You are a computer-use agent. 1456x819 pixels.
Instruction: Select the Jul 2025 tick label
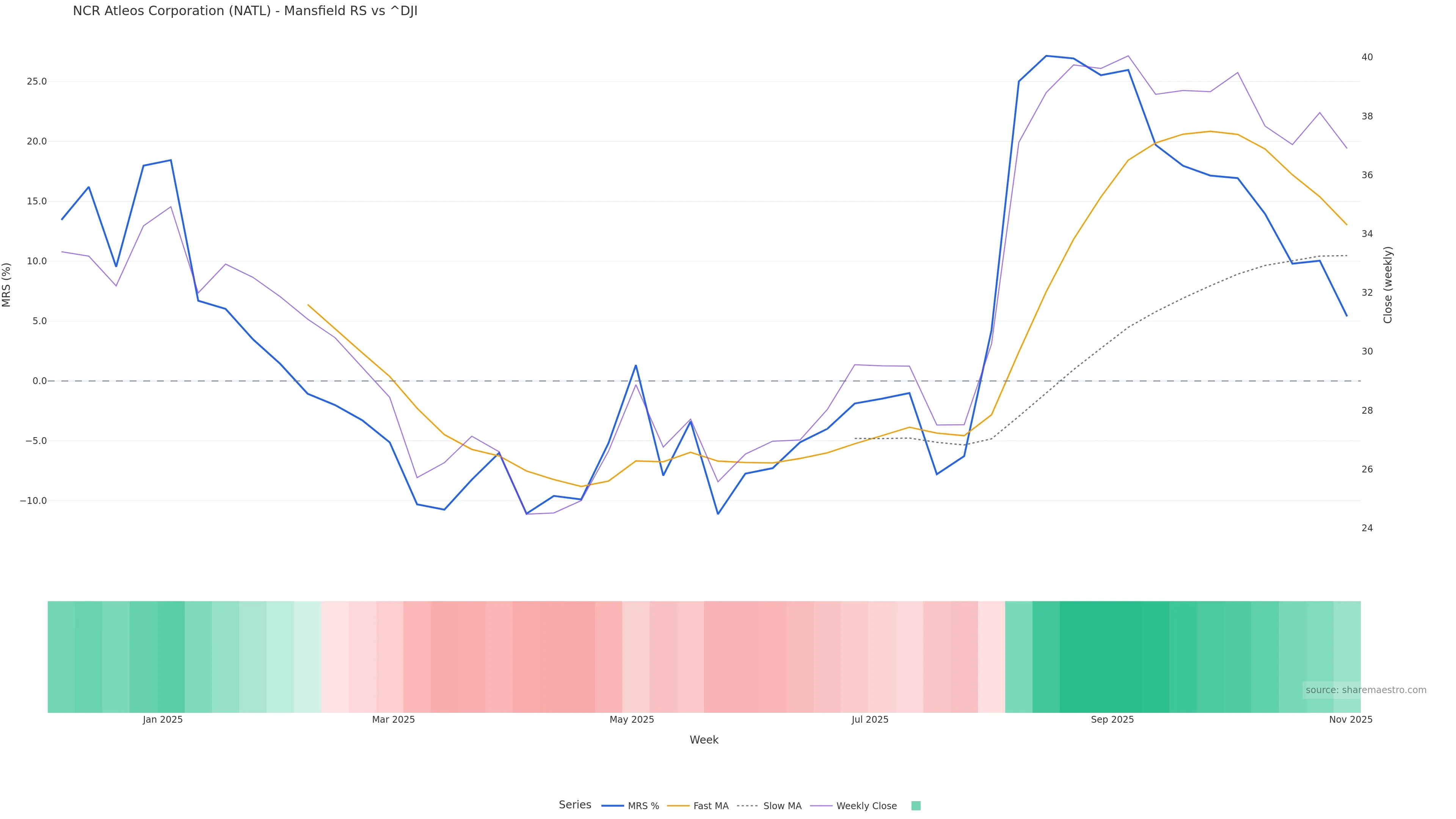[870, 720]
